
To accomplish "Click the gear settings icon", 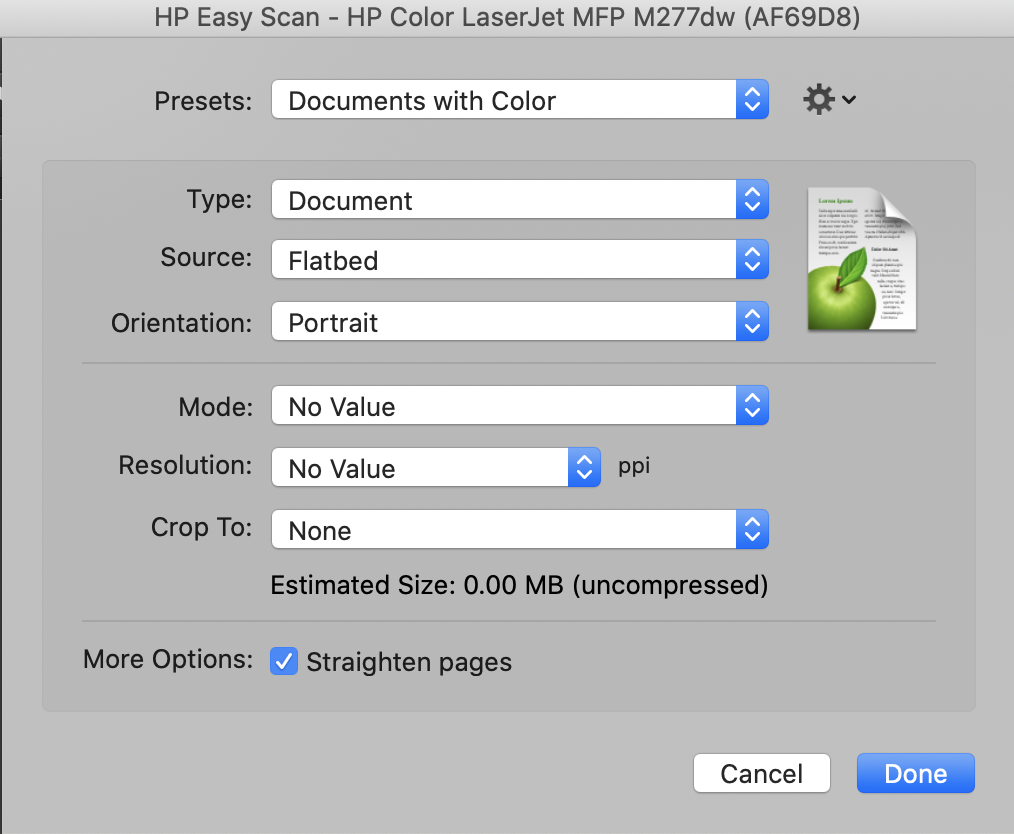I will [819, 99].
